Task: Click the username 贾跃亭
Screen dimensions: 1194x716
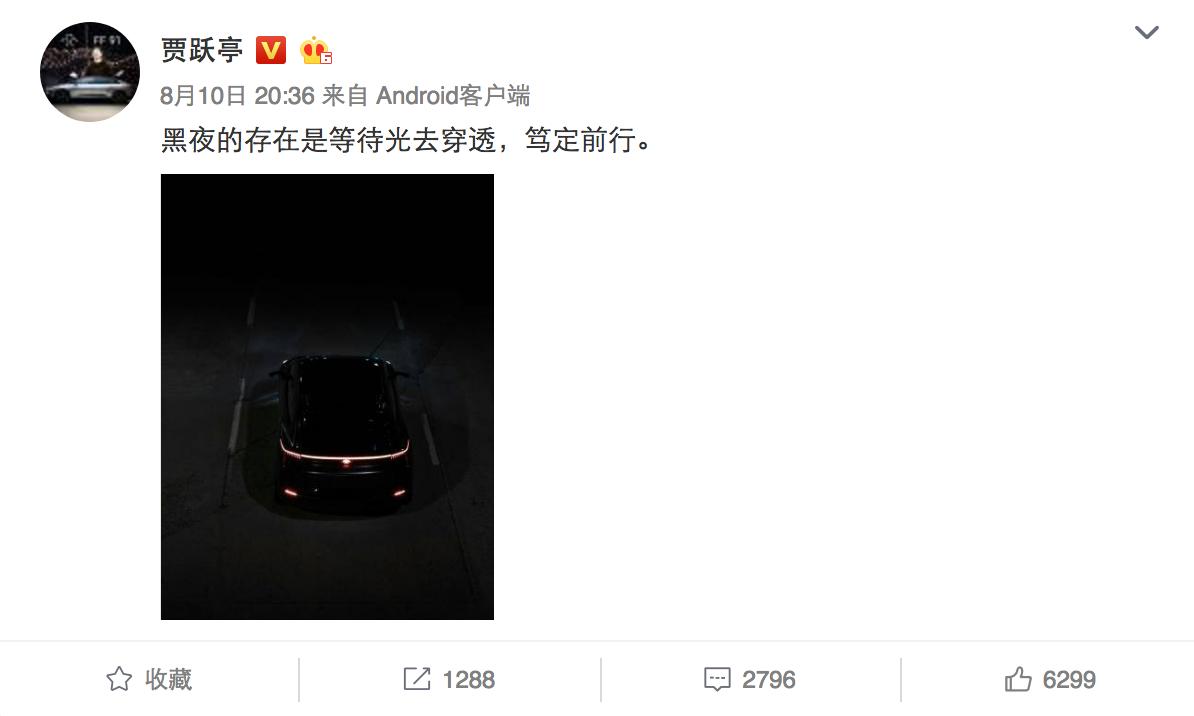Action: 202,50
